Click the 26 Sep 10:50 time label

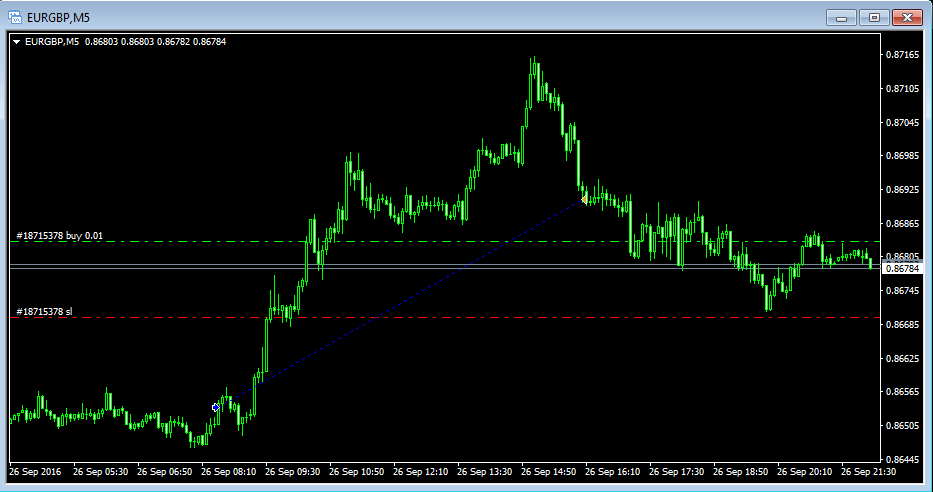tap(356, 472)
